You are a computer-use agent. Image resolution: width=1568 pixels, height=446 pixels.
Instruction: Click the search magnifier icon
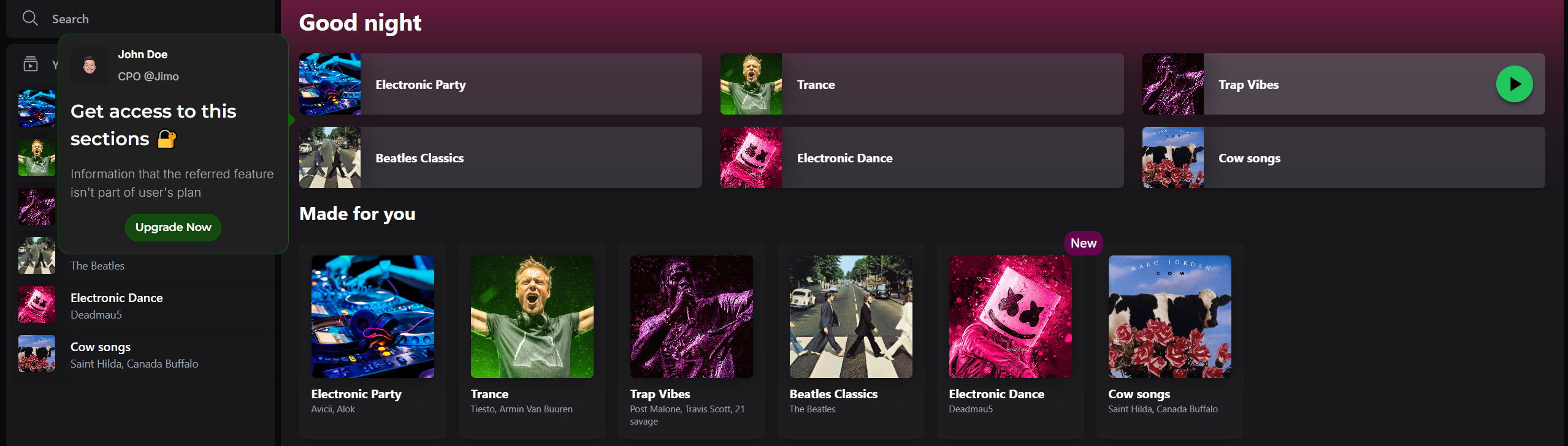pos(30,18)
